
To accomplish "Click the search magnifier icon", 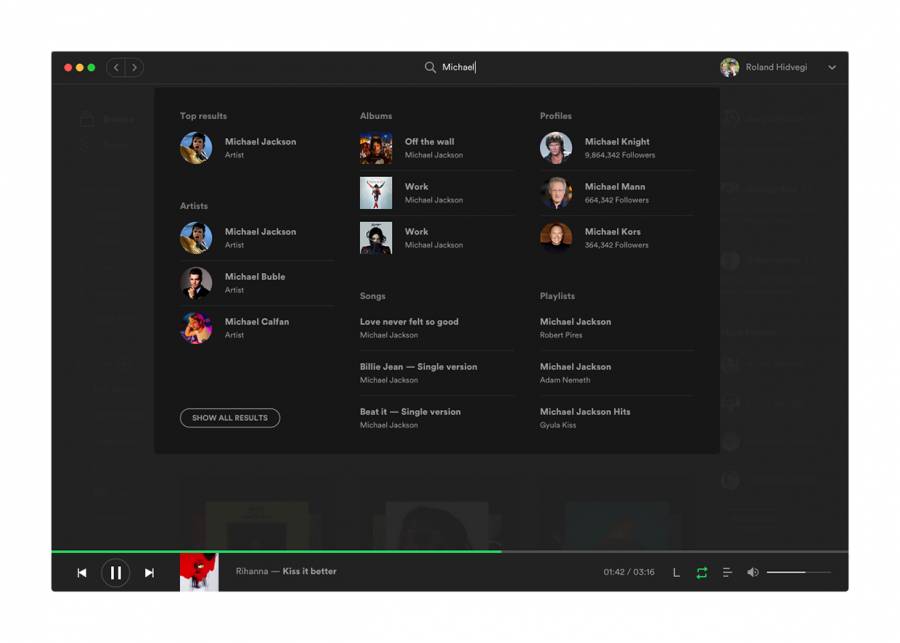I will pos(430,67).
